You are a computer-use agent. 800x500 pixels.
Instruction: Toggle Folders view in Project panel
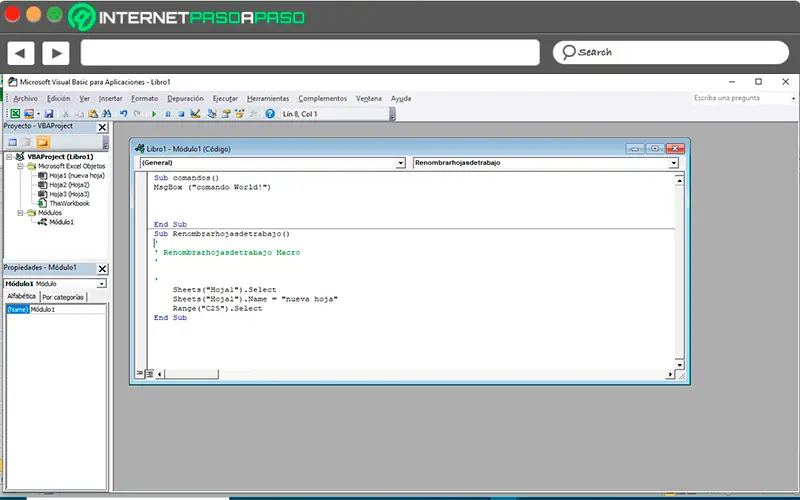pos(43,143)
